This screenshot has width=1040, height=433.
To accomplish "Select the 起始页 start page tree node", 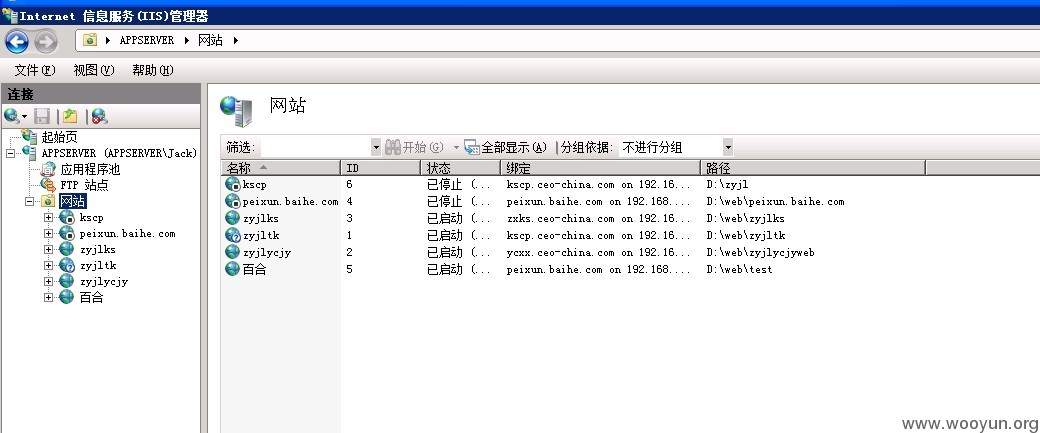I will [x=59, y=137].
